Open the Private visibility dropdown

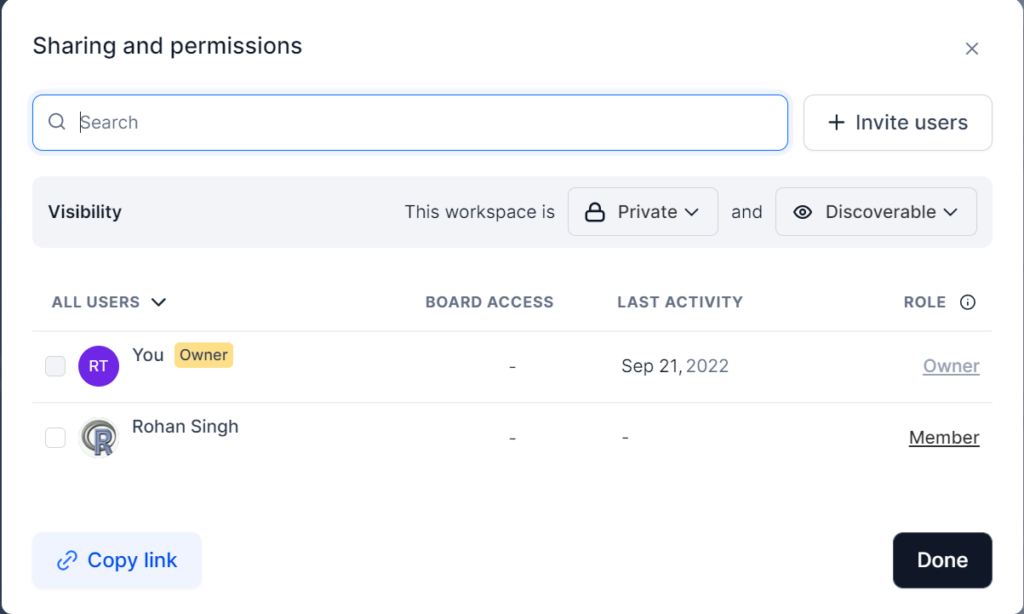click(643, 212)
